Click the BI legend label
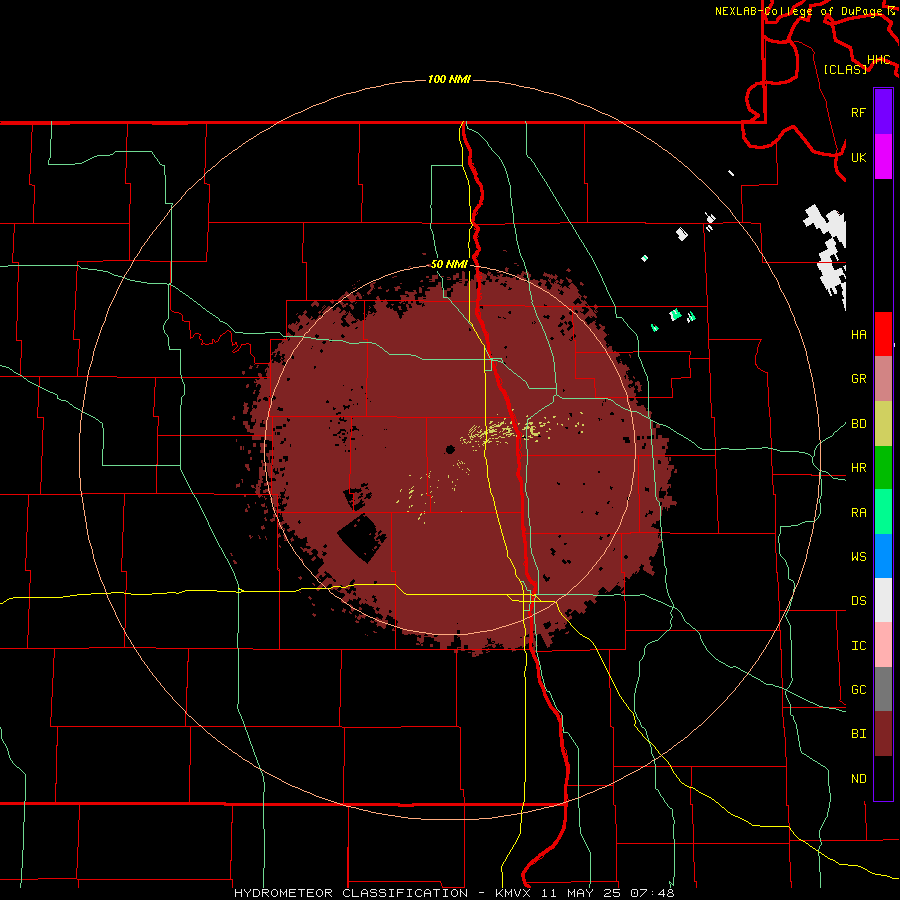 coord(858,734)
